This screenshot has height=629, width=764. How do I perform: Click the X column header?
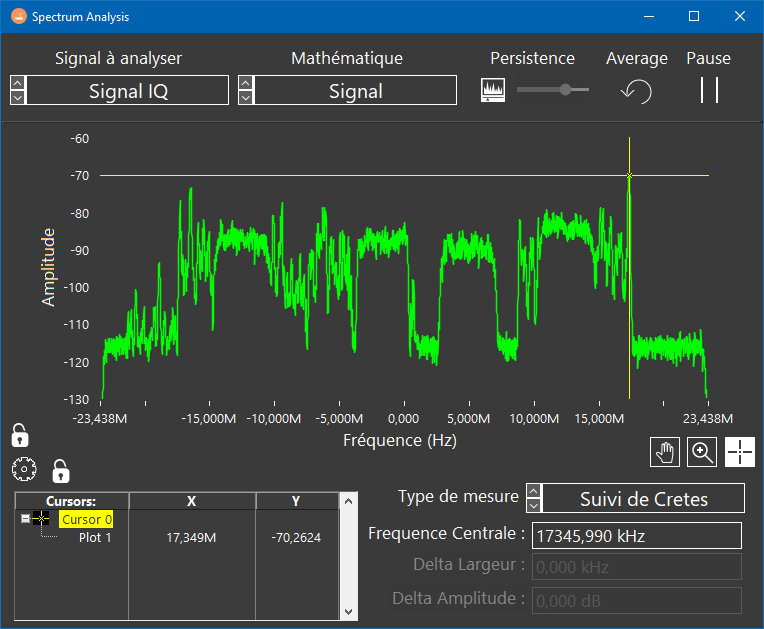pyautogui.click(x=191, y=501)
